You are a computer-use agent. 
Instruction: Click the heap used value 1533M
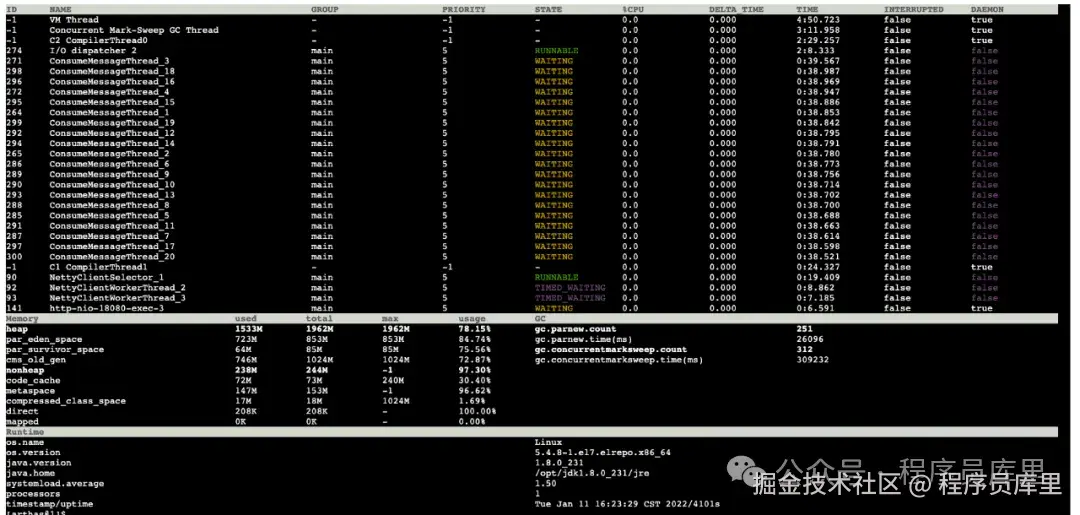249,329
